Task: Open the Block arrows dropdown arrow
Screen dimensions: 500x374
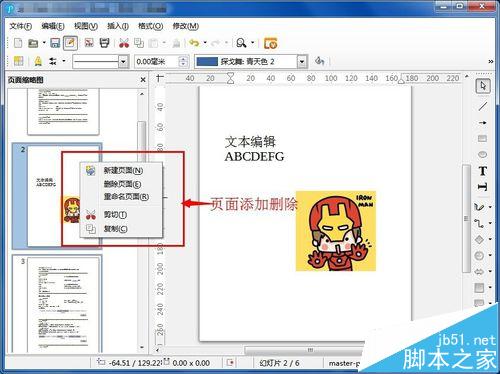Action: (490, 271)
